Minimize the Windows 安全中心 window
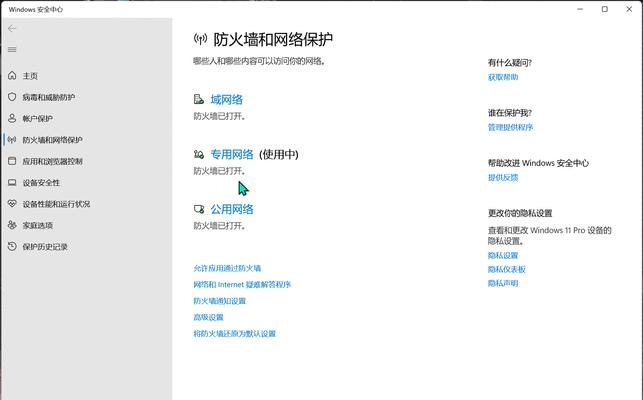This screenshot has width=643, height=400. click(x=580, y=9)
